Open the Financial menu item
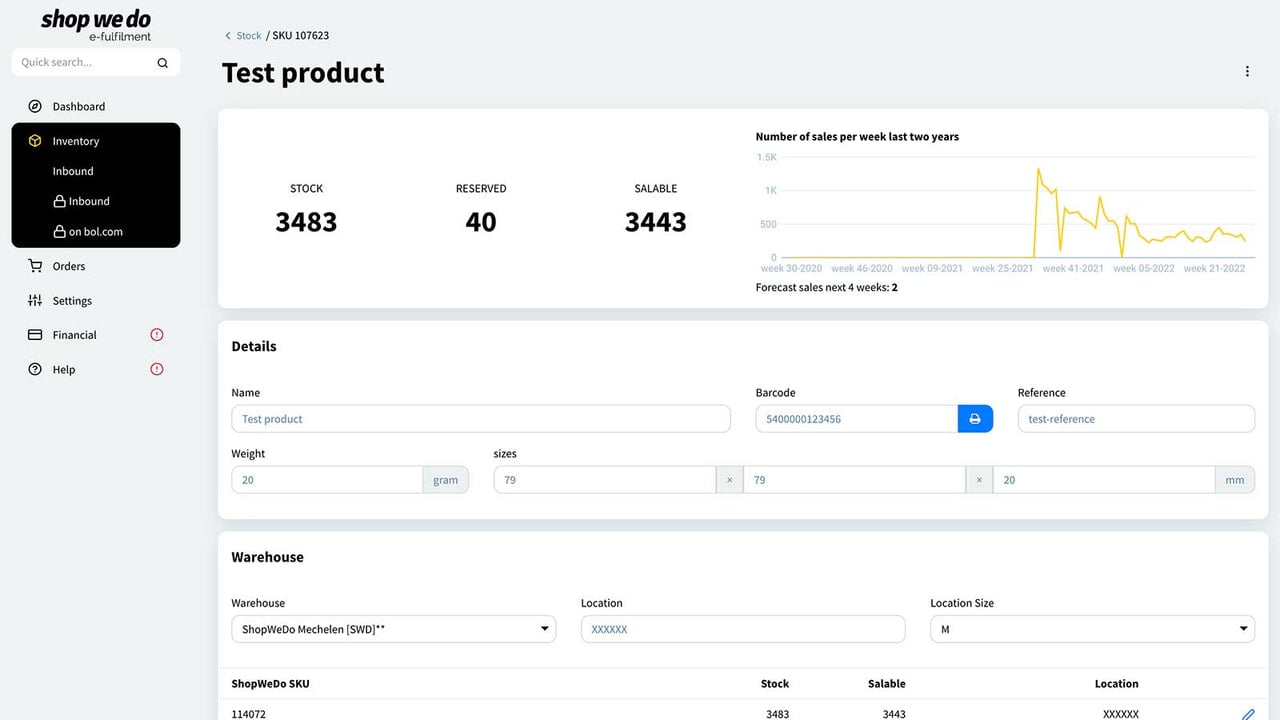 pos(74,335)
